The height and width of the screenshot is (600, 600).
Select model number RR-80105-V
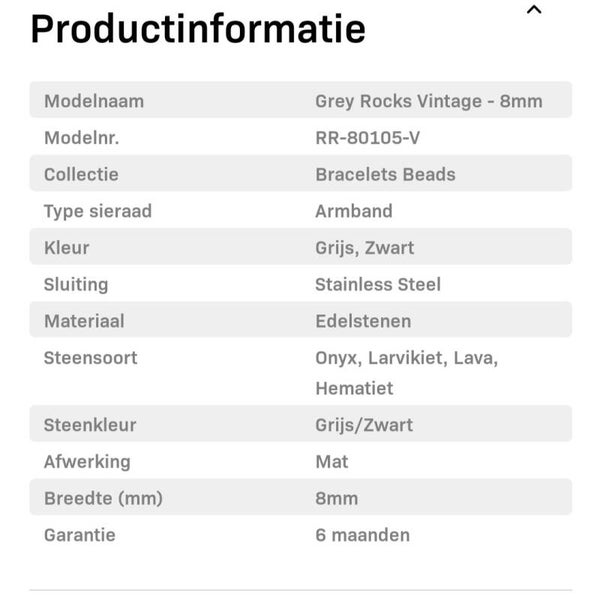[367, 138]
